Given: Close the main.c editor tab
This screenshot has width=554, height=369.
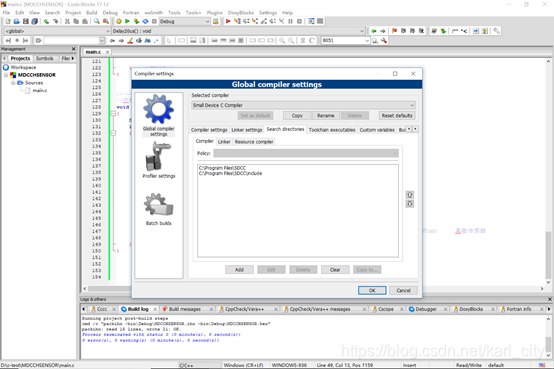Looking at the screenshot, I should pyautogui.click(x=107, y=52).
